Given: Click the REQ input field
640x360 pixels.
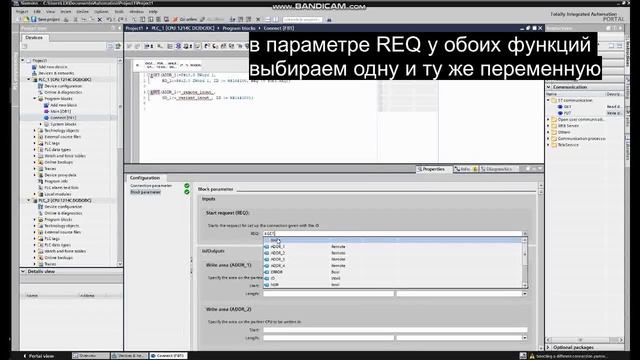Looking at the screenshot, I should point(393,234).
